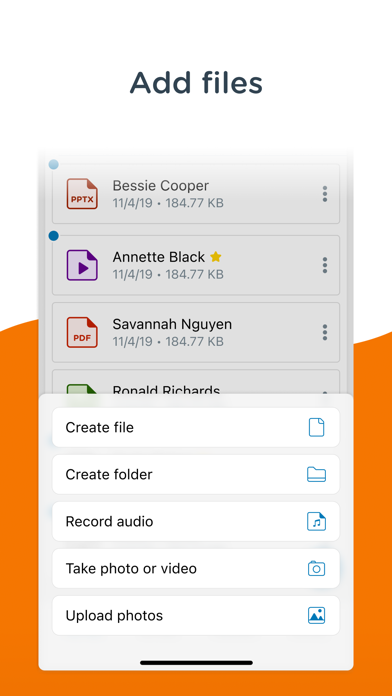Tap date and size under Bessie Cooper

[x=168, y=203]
